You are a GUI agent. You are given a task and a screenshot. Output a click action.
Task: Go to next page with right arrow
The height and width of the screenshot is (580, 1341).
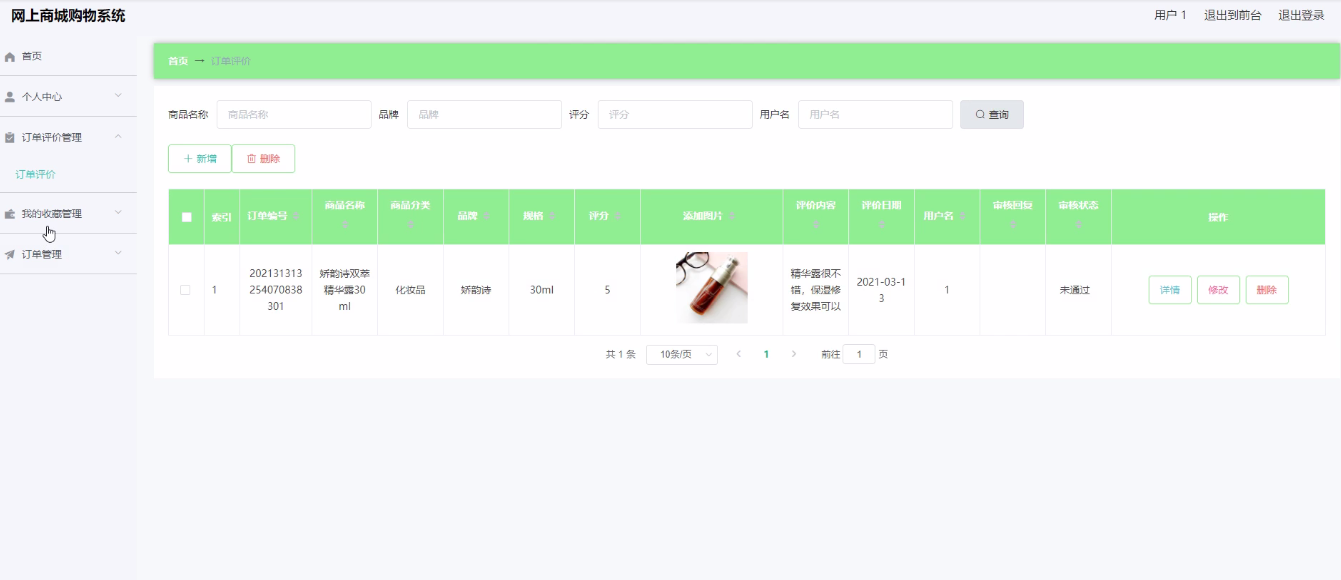pos(794,354)
